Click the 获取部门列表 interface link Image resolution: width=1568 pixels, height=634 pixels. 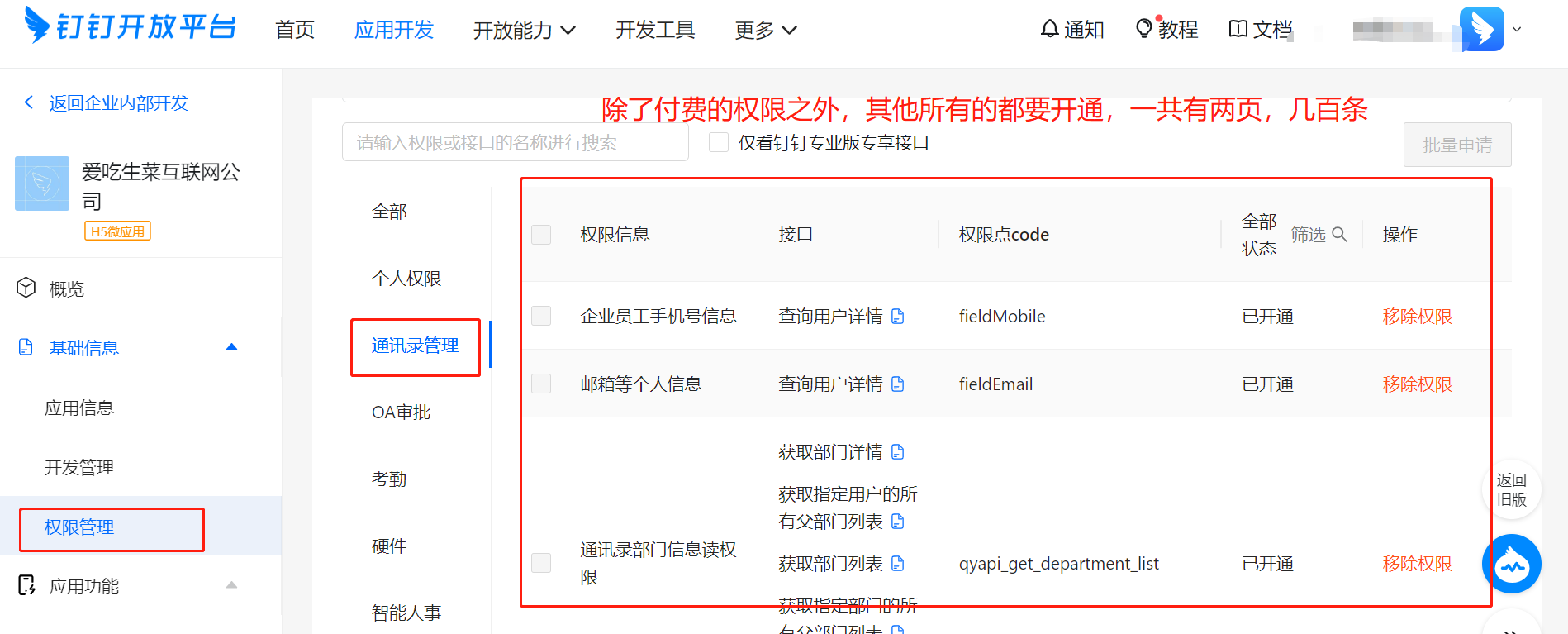tap(830, 564)
